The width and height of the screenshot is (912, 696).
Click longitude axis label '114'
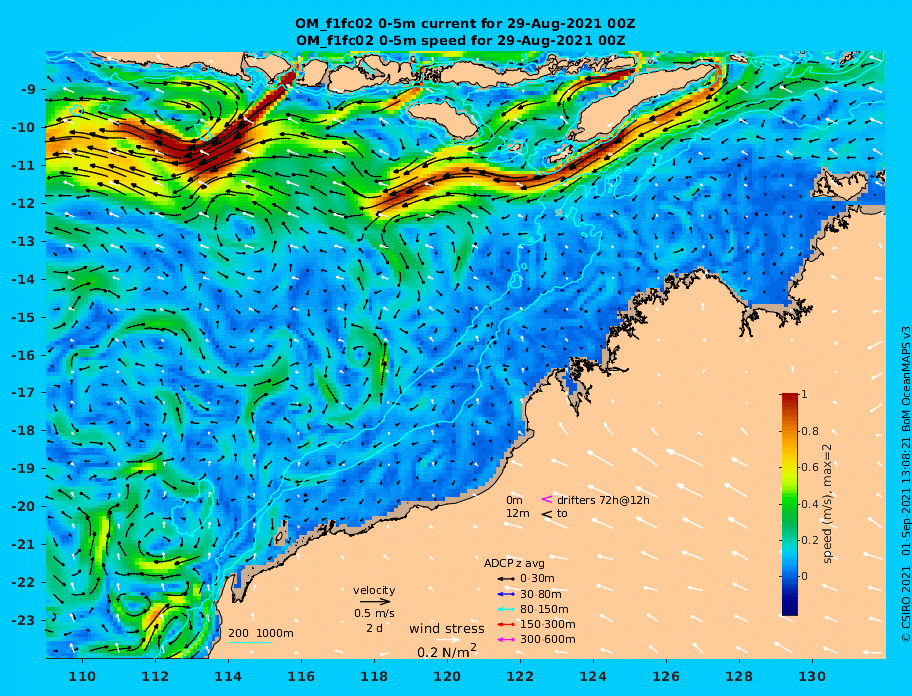[x=229, y=676]
